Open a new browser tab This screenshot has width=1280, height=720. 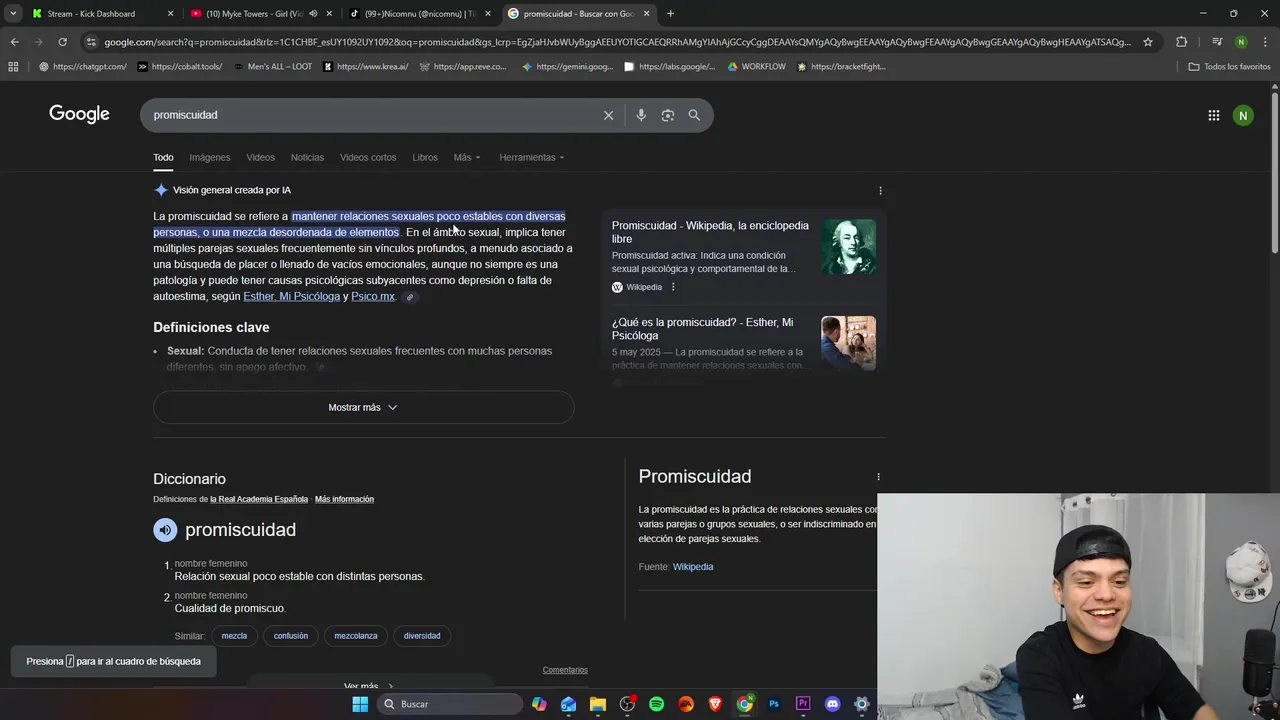pyautogui.click(x=670, y=14)
